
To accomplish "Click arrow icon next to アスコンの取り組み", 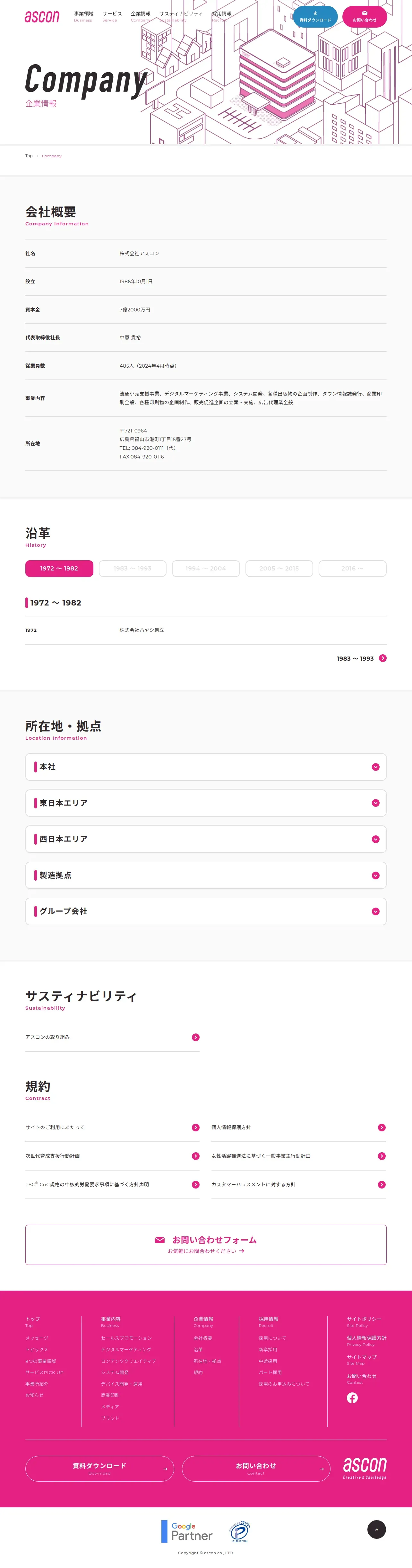I will click(x=195, y=1037).
